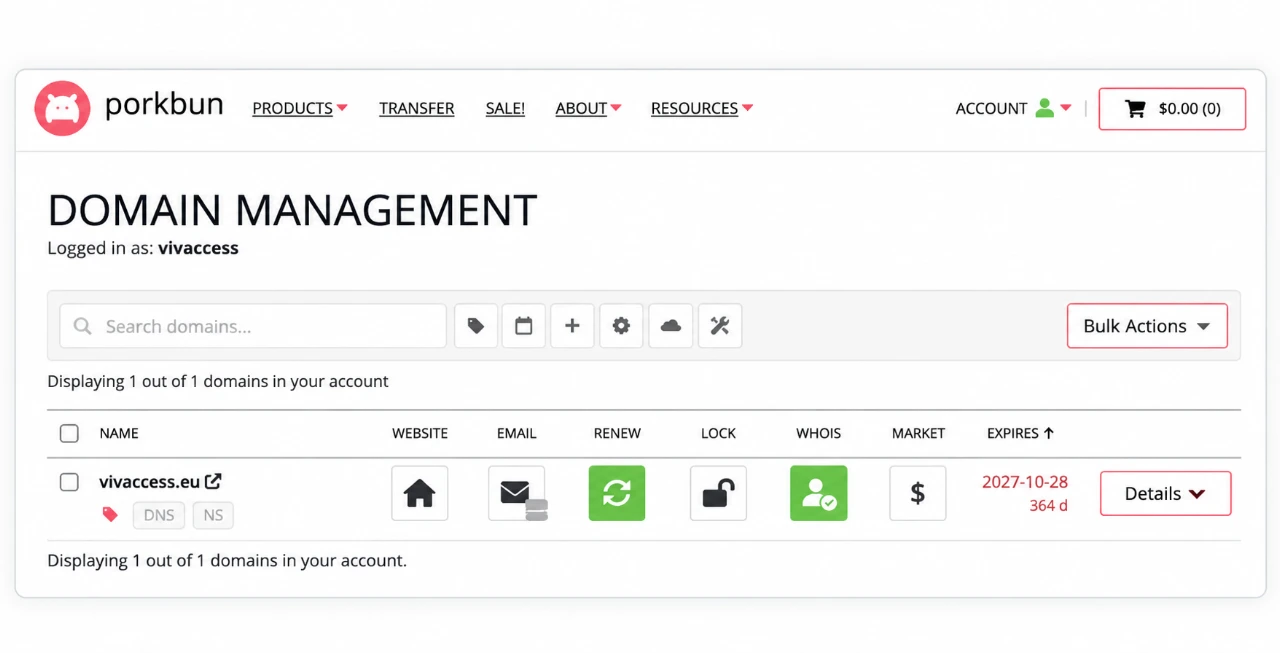Click the MARKET column header
This screenshot has height=653, width=1280.
click(x=918, y=433)
